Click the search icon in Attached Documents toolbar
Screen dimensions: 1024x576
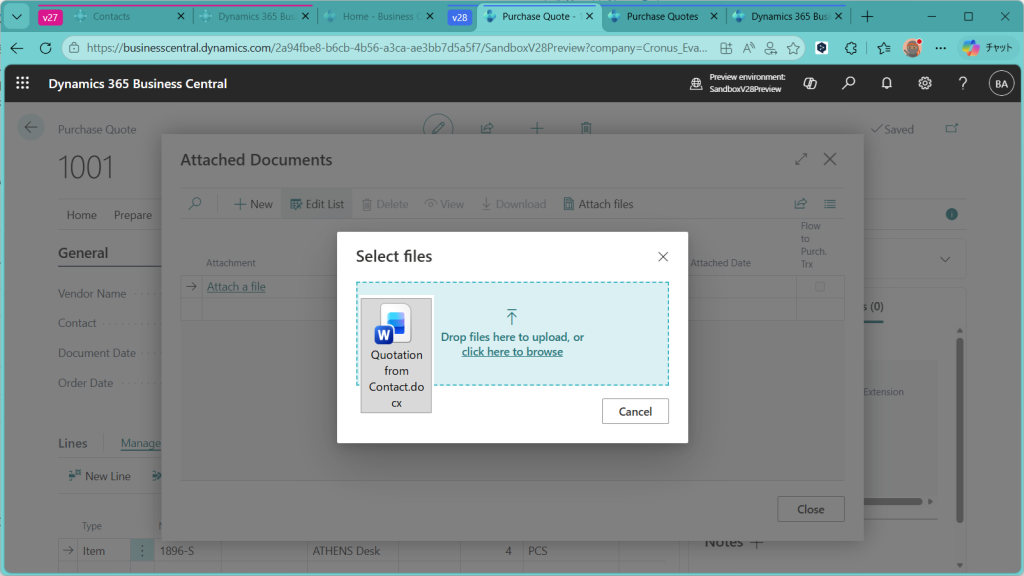point(195,204)
